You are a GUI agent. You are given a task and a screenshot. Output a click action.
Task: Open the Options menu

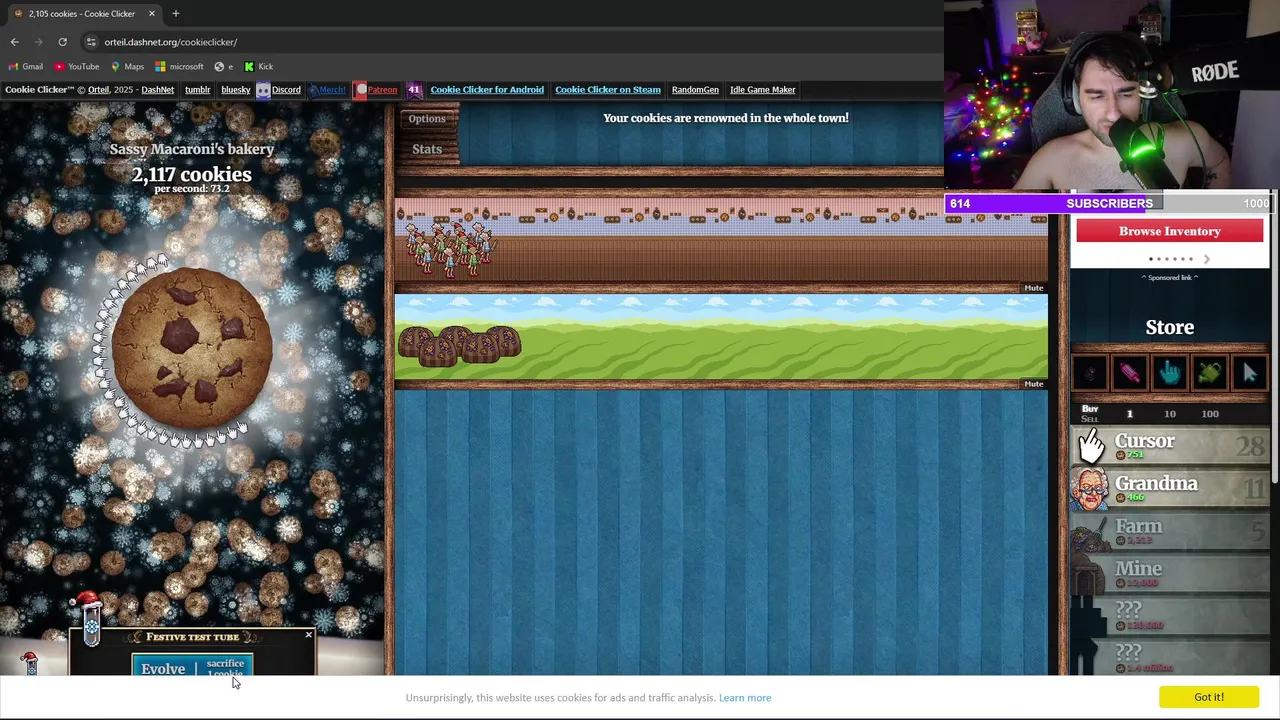[x=427, y=119]
